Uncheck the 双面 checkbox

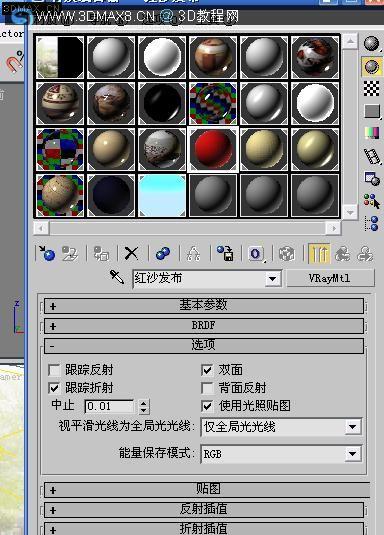tap(207, 370)
